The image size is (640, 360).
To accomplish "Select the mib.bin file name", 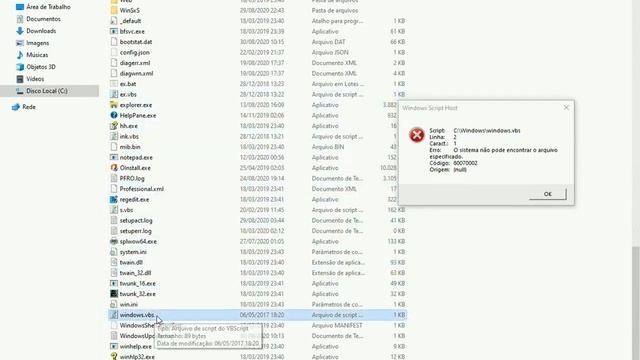I will pyautogui.click(x=130, y=147).
